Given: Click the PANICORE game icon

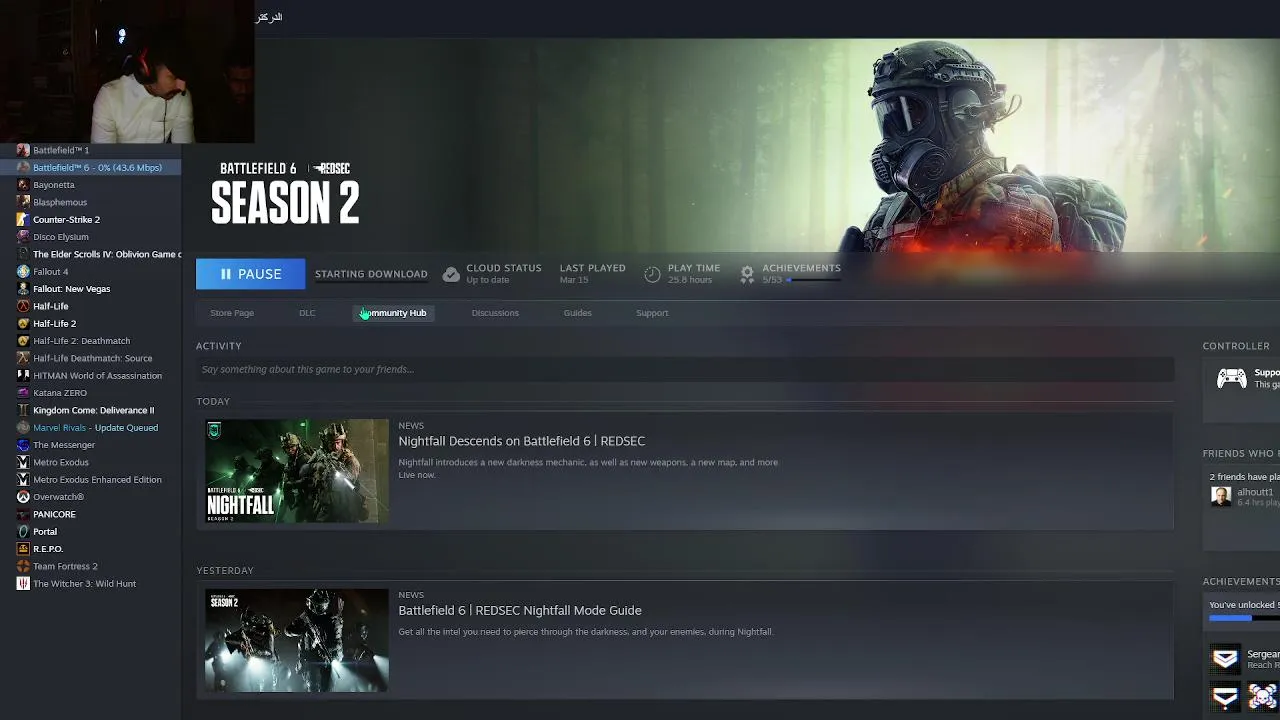Looking at the screenshot, I should 23,514.
